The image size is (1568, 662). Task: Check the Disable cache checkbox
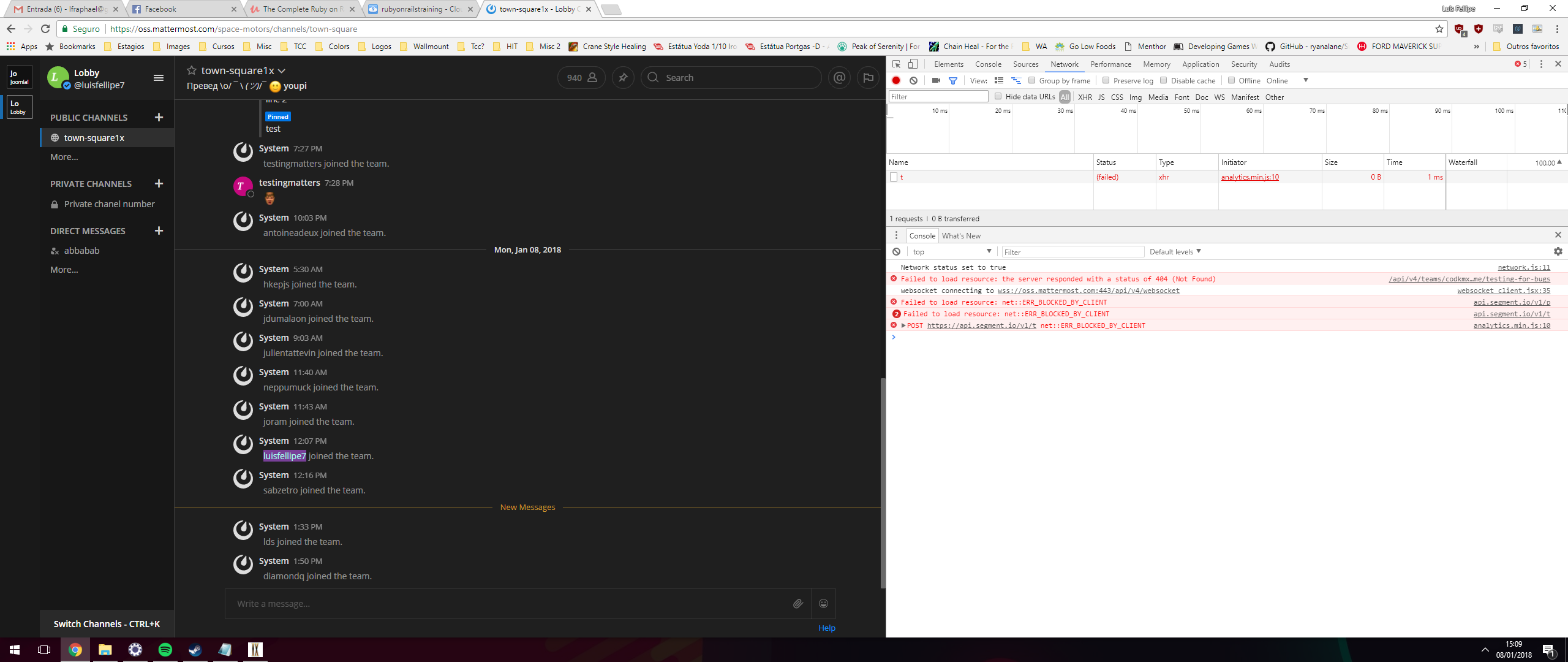click(1163, 80)
